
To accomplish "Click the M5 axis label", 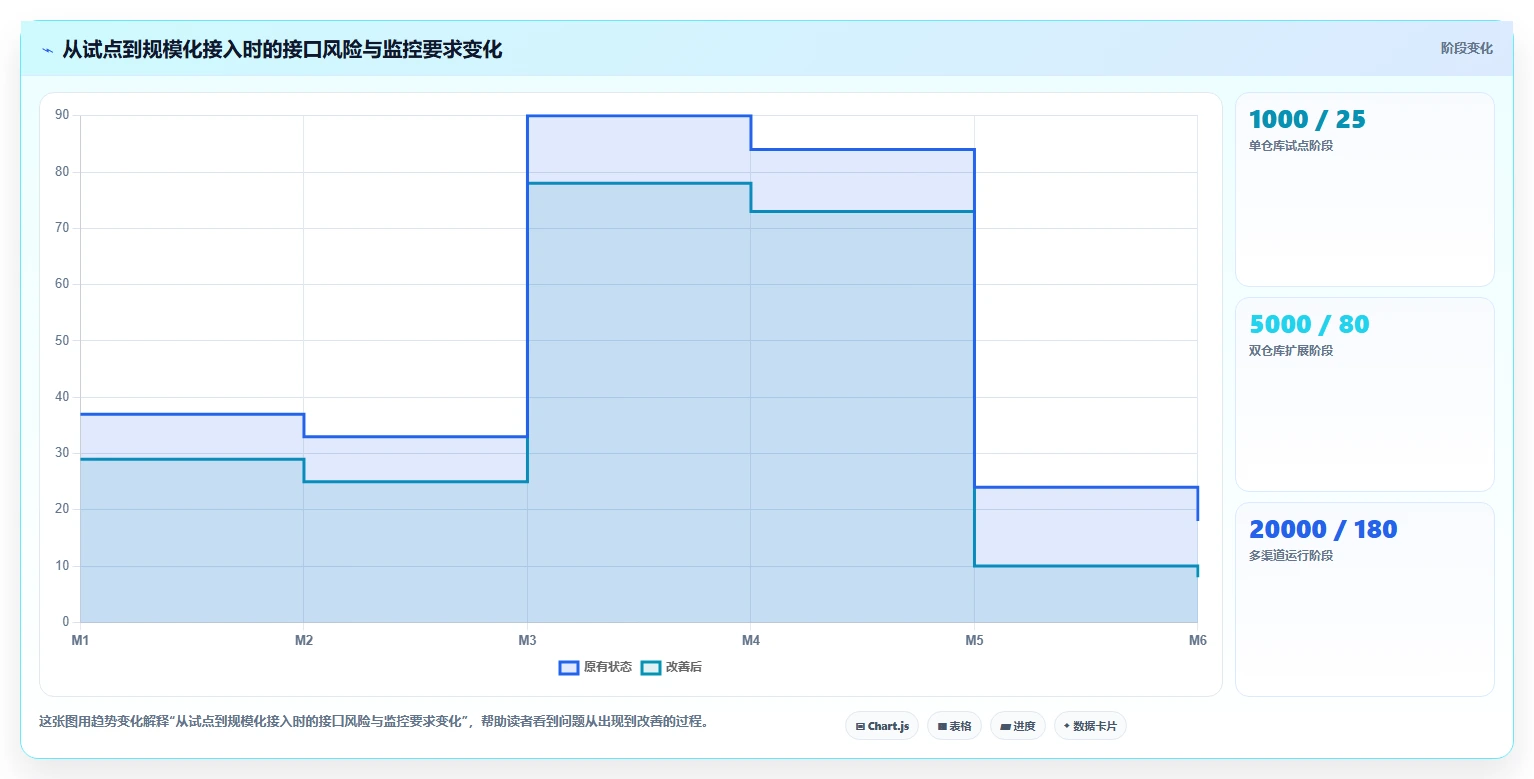I will coord(974,640).
